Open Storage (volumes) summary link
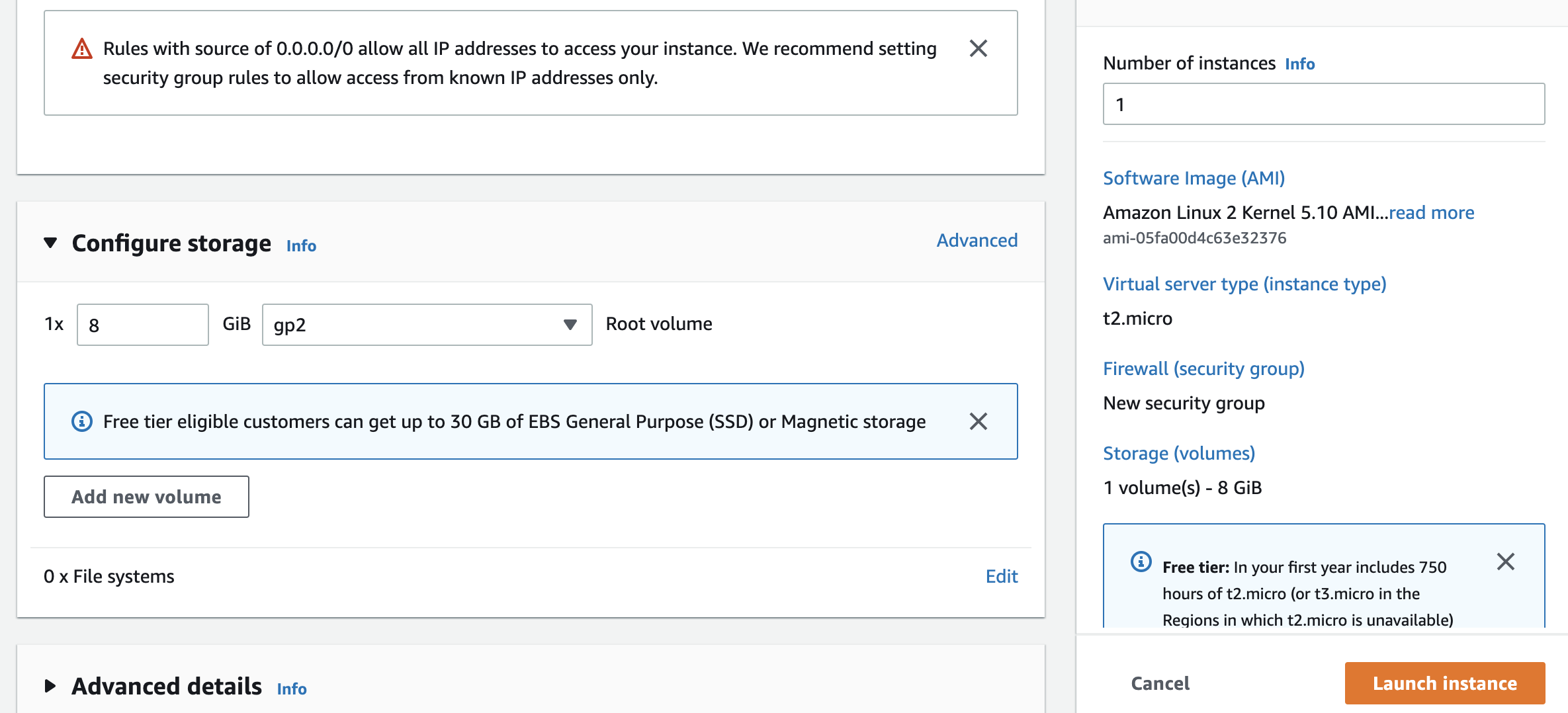Screen dimensions: 1568x713 click(x=1179, y=453)
